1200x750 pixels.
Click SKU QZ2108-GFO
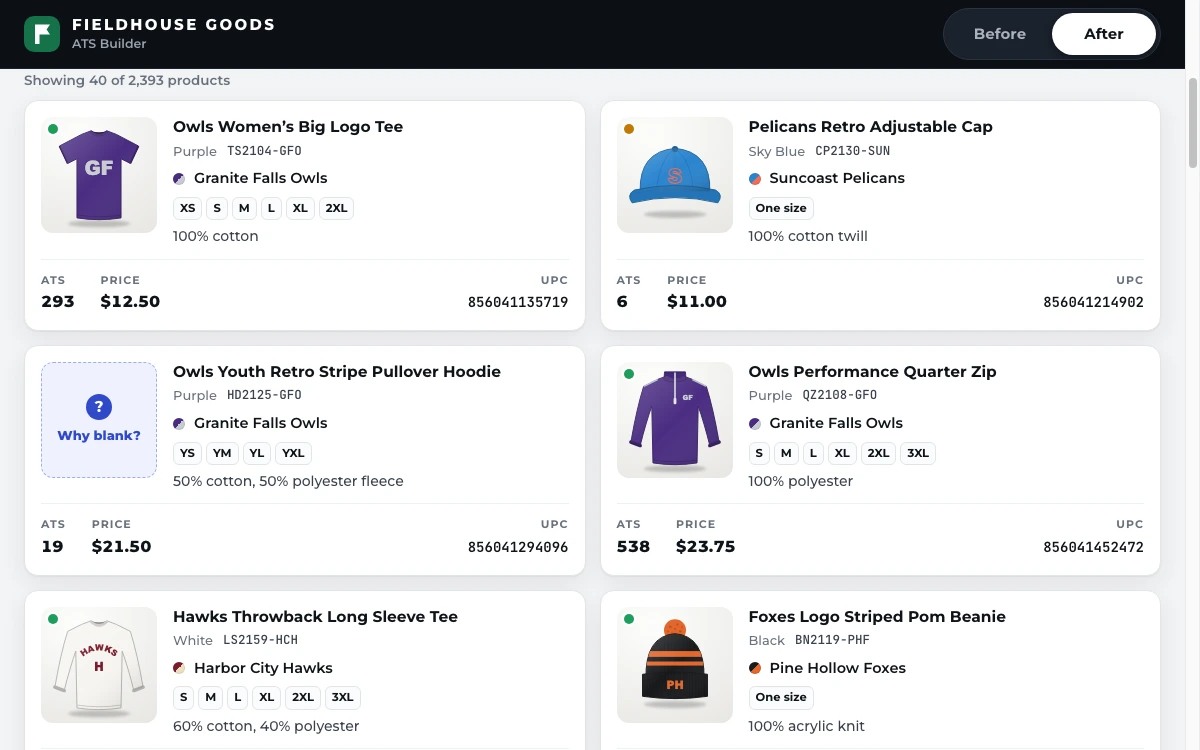pyautogui.click(x=839, y=395)
